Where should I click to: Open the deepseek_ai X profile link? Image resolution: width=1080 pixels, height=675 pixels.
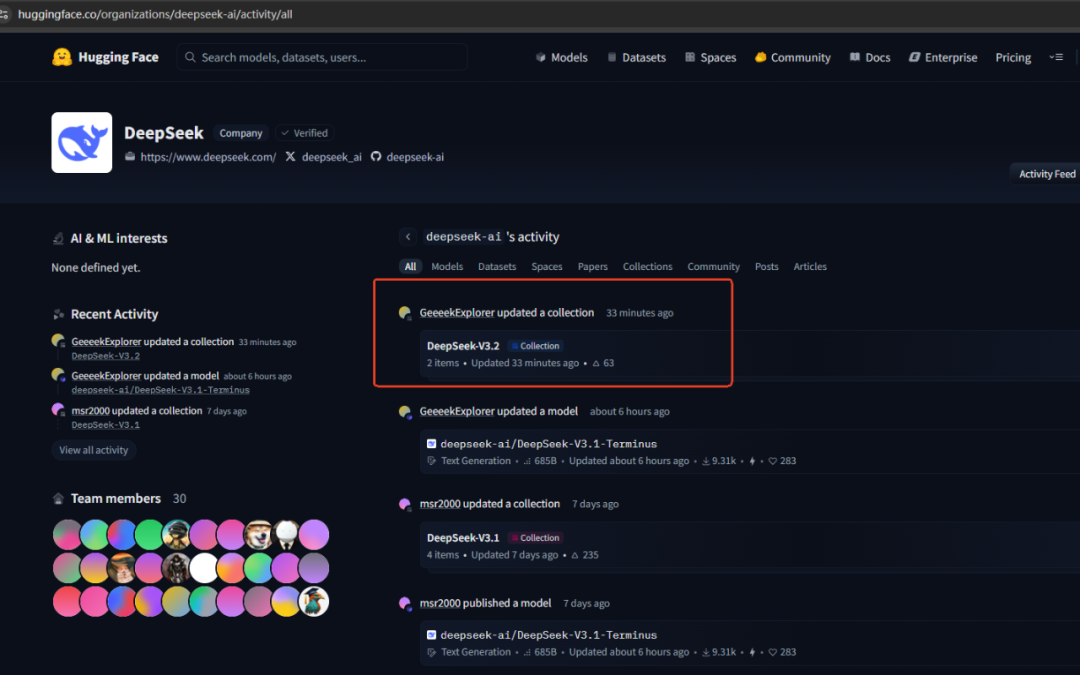click(331, 157)
